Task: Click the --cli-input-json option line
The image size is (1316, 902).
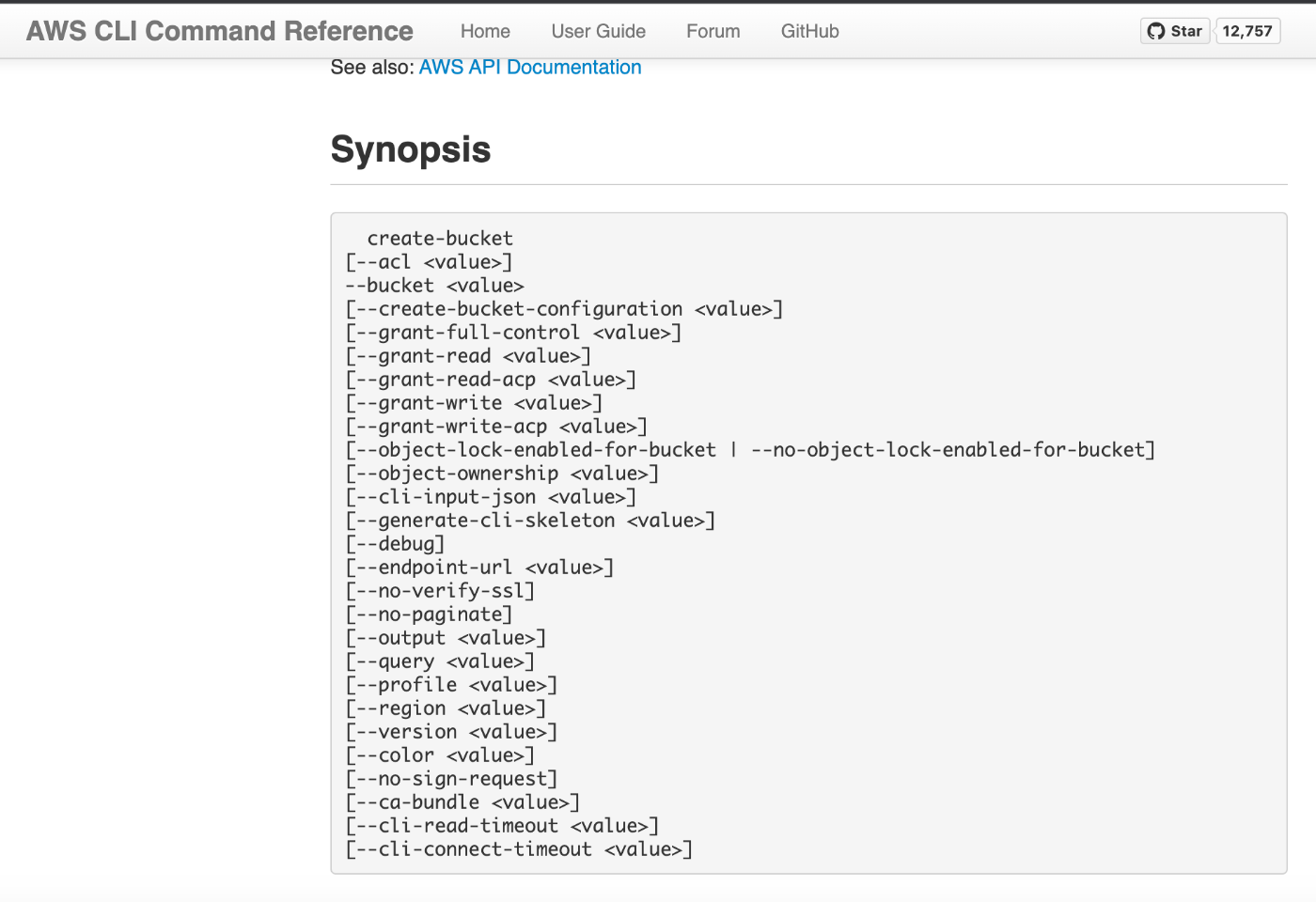Action: [491, 497]
